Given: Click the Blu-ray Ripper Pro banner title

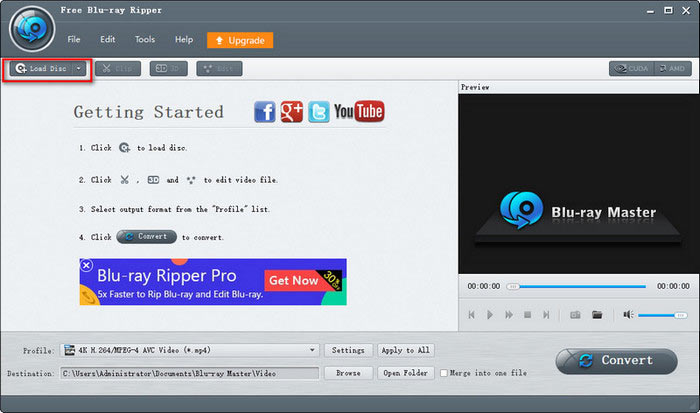Looking at the screenshot, I should (167, 276).
